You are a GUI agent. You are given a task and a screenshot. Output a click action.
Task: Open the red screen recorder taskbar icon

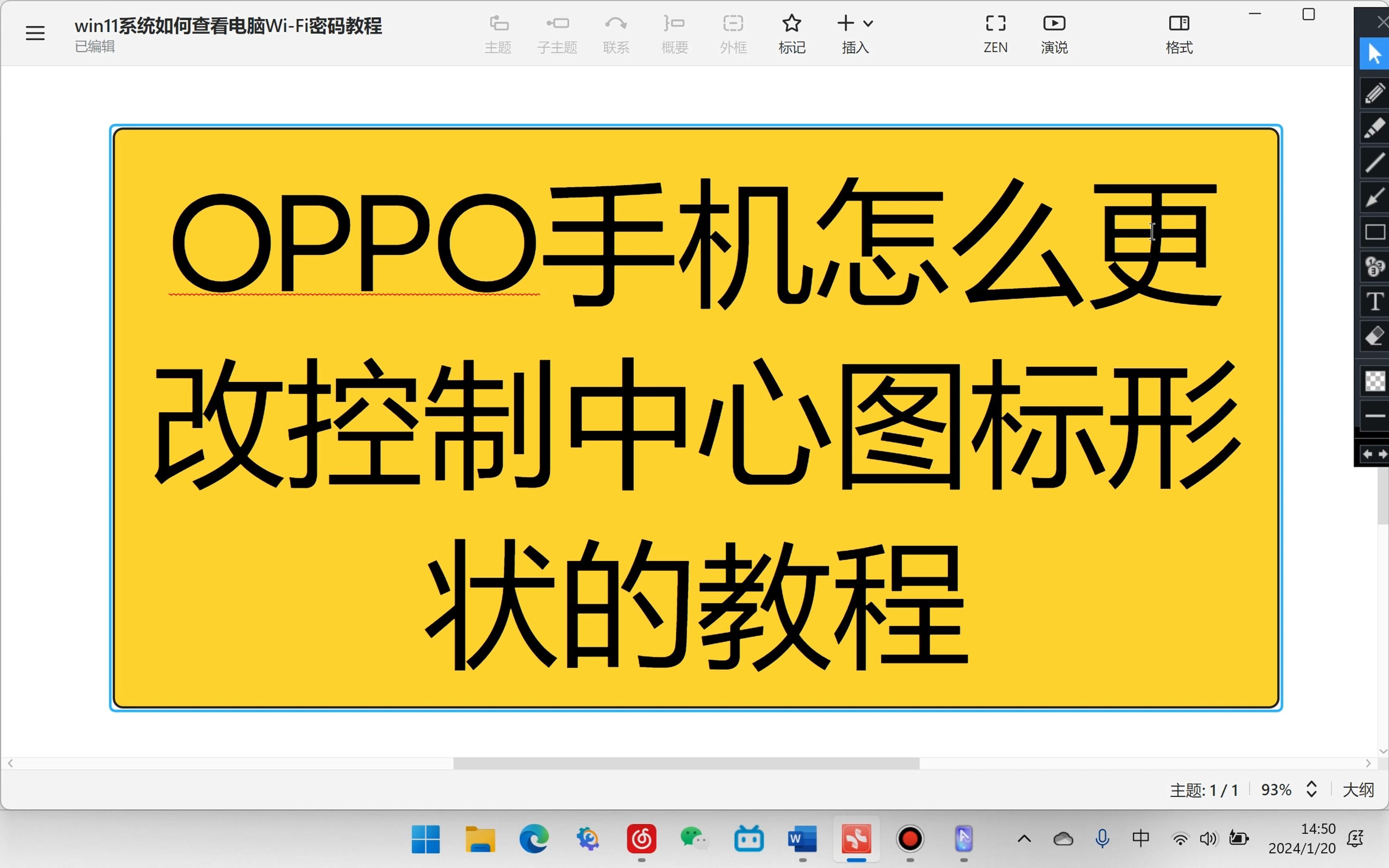[x=910, y=839]
